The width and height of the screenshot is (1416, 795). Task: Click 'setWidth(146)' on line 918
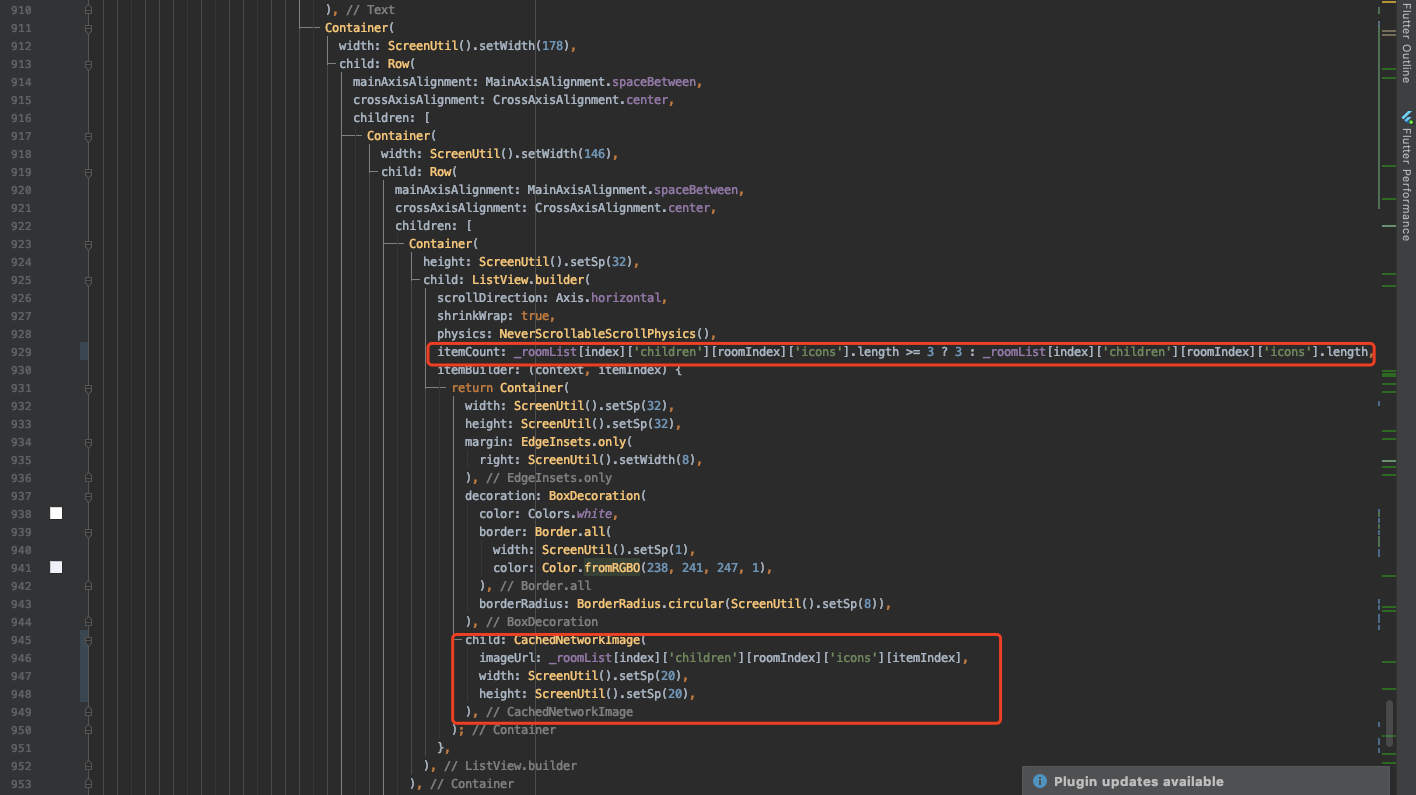tap(567, 154)
